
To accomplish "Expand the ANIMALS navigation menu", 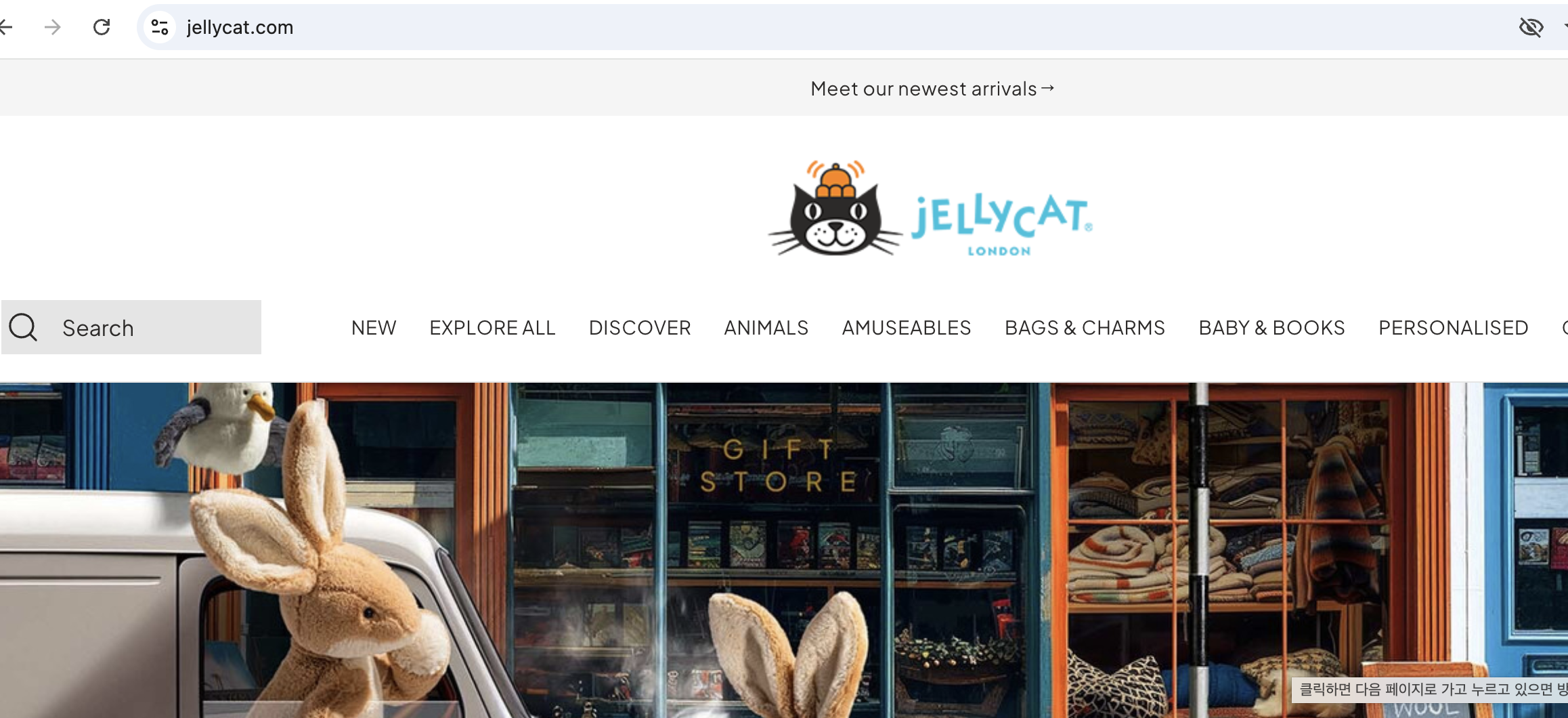I will pos(766,328).
